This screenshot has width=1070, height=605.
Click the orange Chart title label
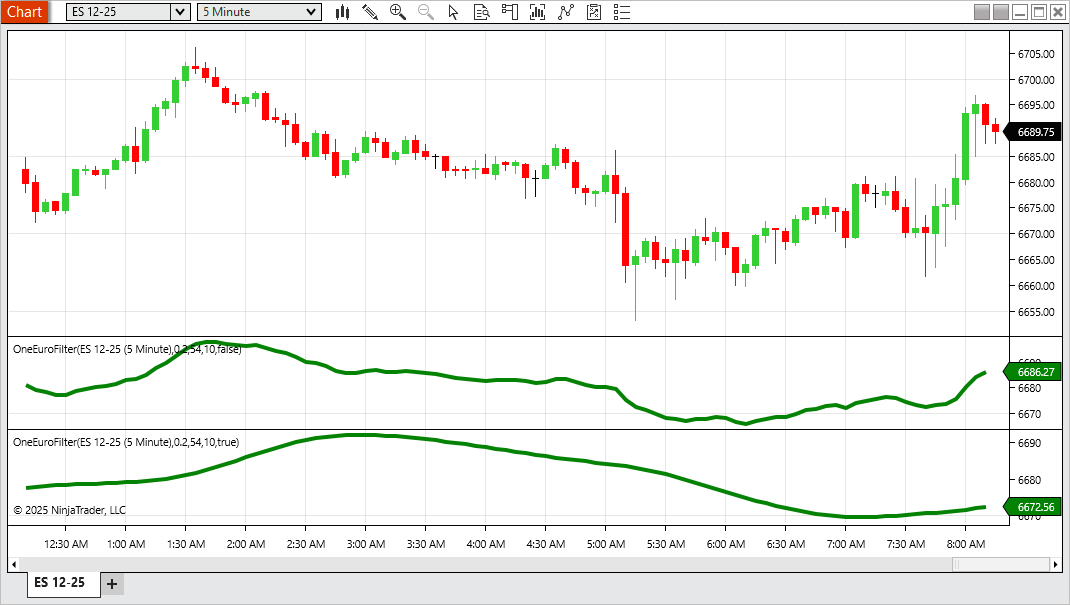click(x=25, y=12)
